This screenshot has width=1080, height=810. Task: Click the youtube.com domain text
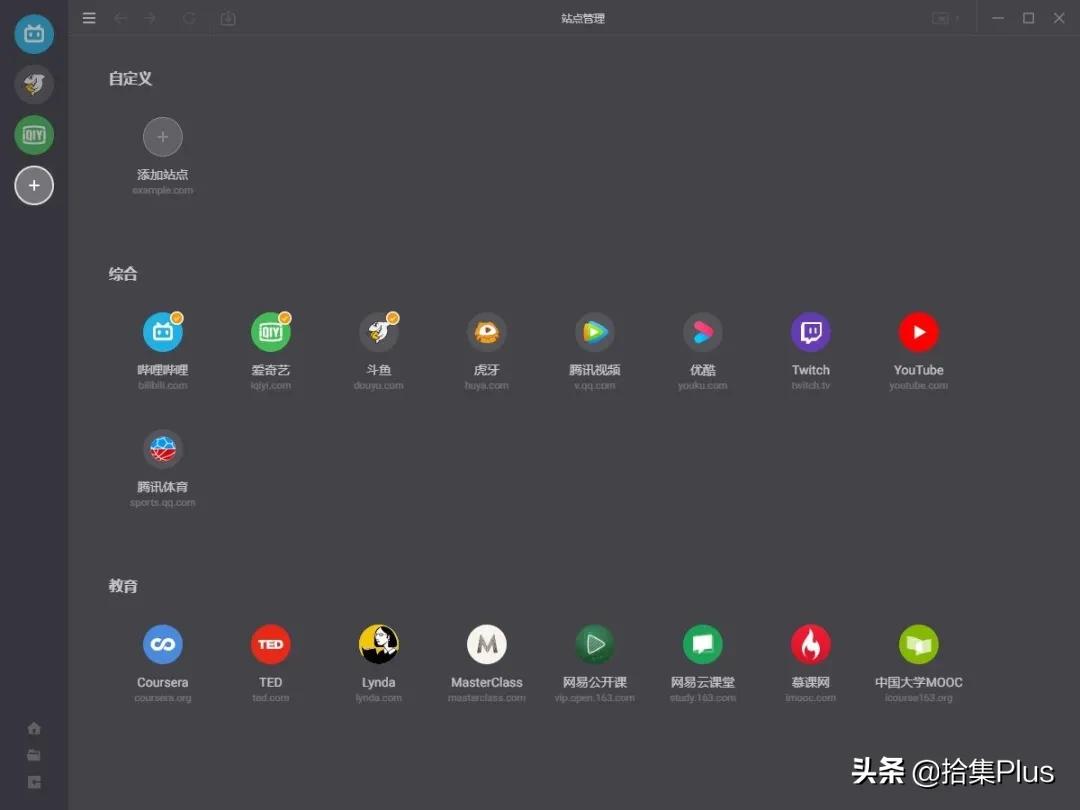[919, 386]
